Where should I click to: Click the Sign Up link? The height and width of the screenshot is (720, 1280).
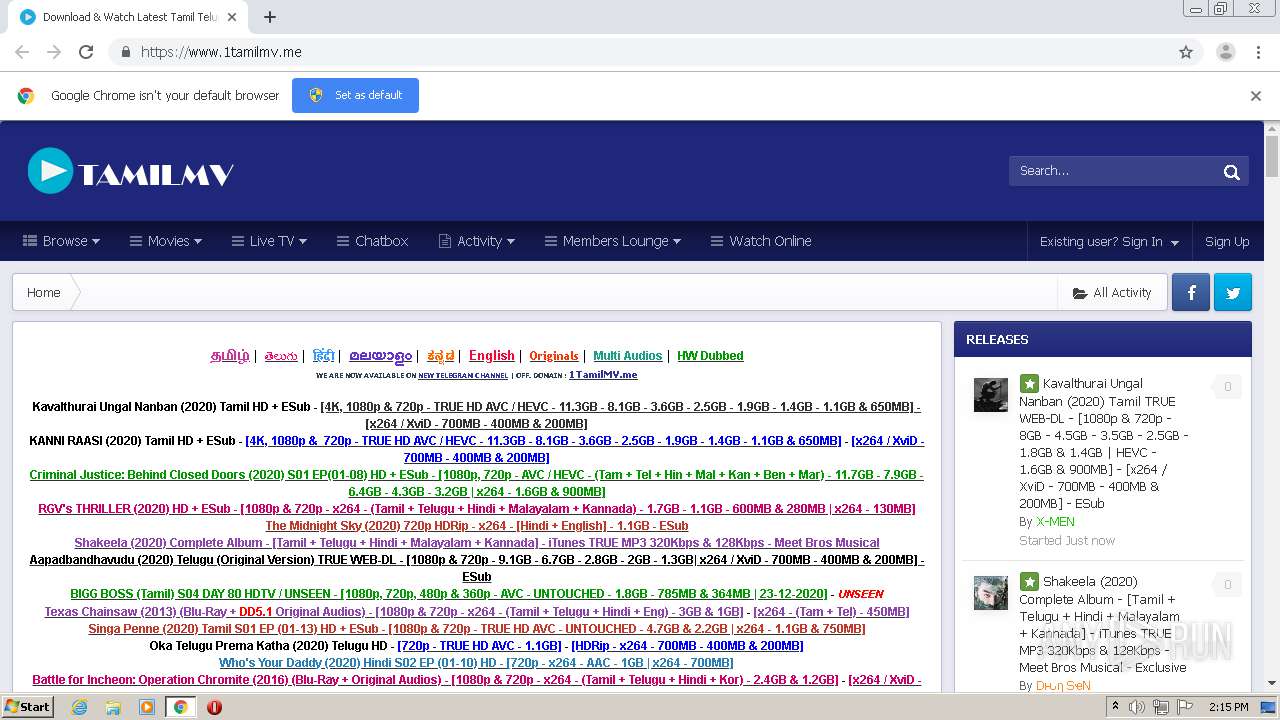(x=1227, y=241)
